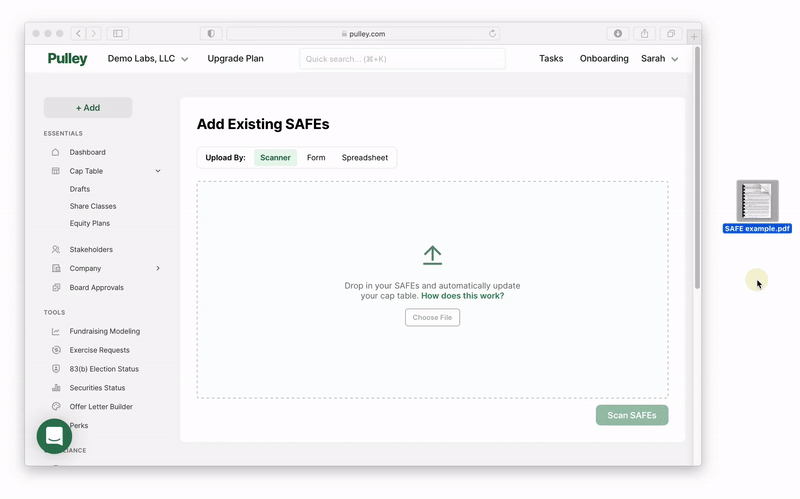Switch upload method to Spreadsheet

tap(364, 158)
